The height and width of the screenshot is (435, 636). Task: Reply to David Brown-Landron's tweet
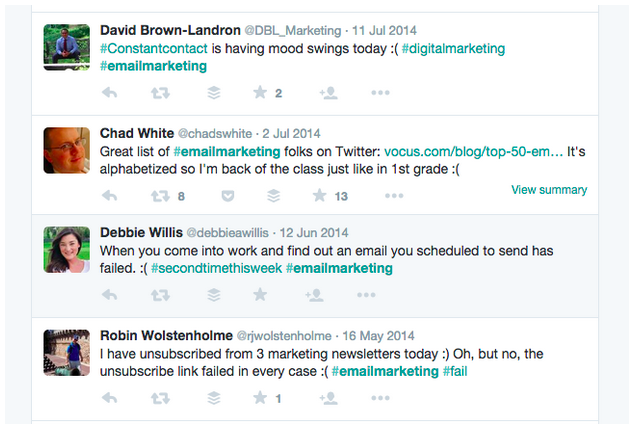click(110, 93)
